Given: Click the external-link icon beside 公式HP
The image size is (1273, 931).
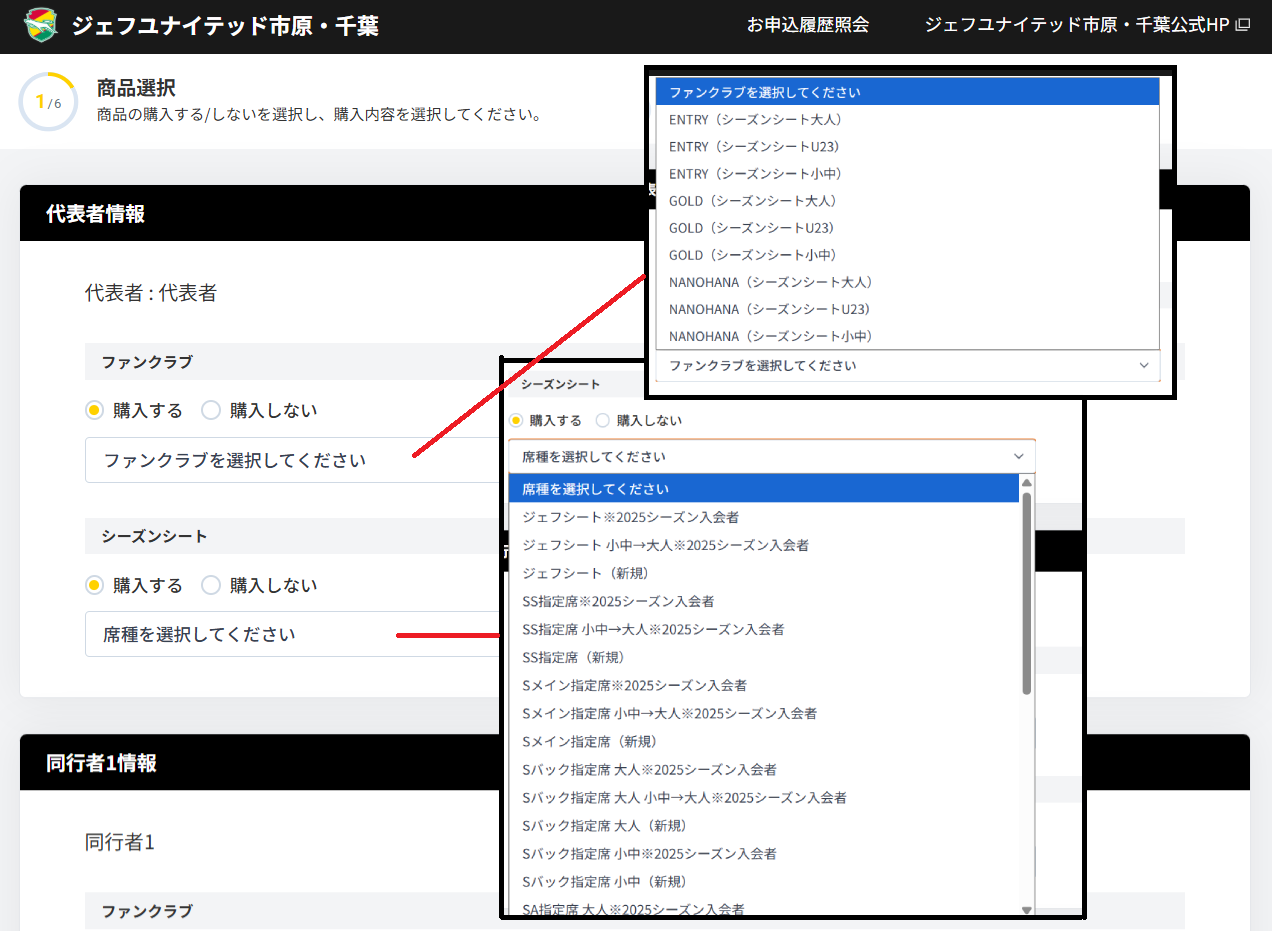Looking at the screenshot, I should coord(1243,25).
